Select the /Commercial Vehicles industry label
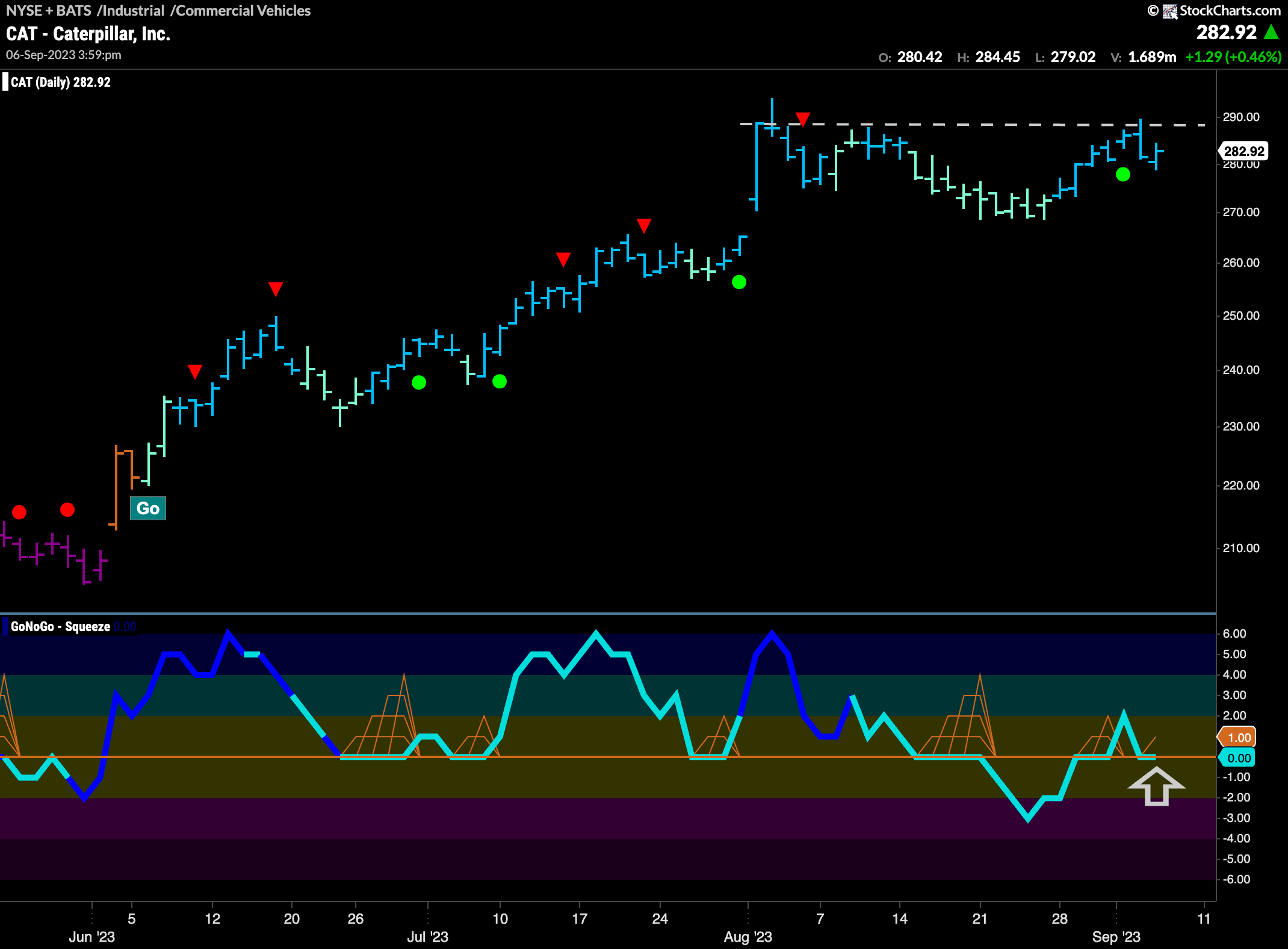Image resolution: width=1288 pixels, height=949 pixels. point(241,11)
